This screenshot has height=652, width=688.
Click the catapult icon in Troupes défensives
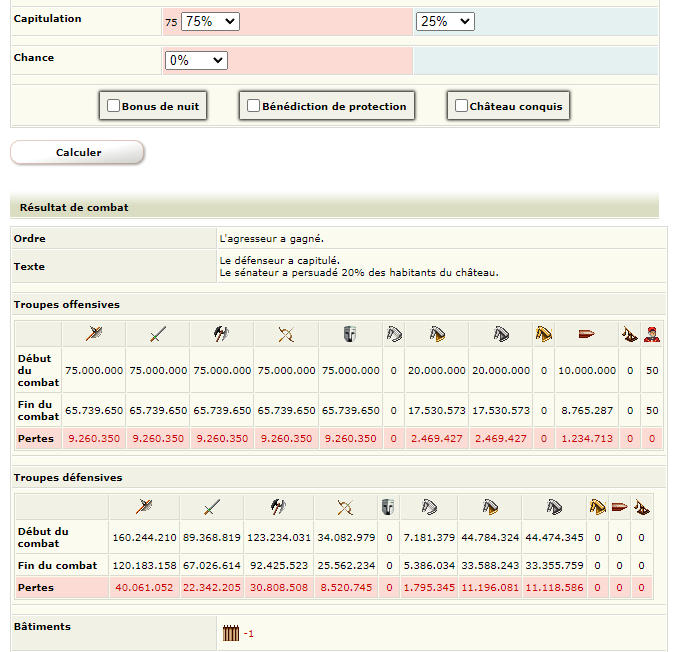(x=641, y=508)
